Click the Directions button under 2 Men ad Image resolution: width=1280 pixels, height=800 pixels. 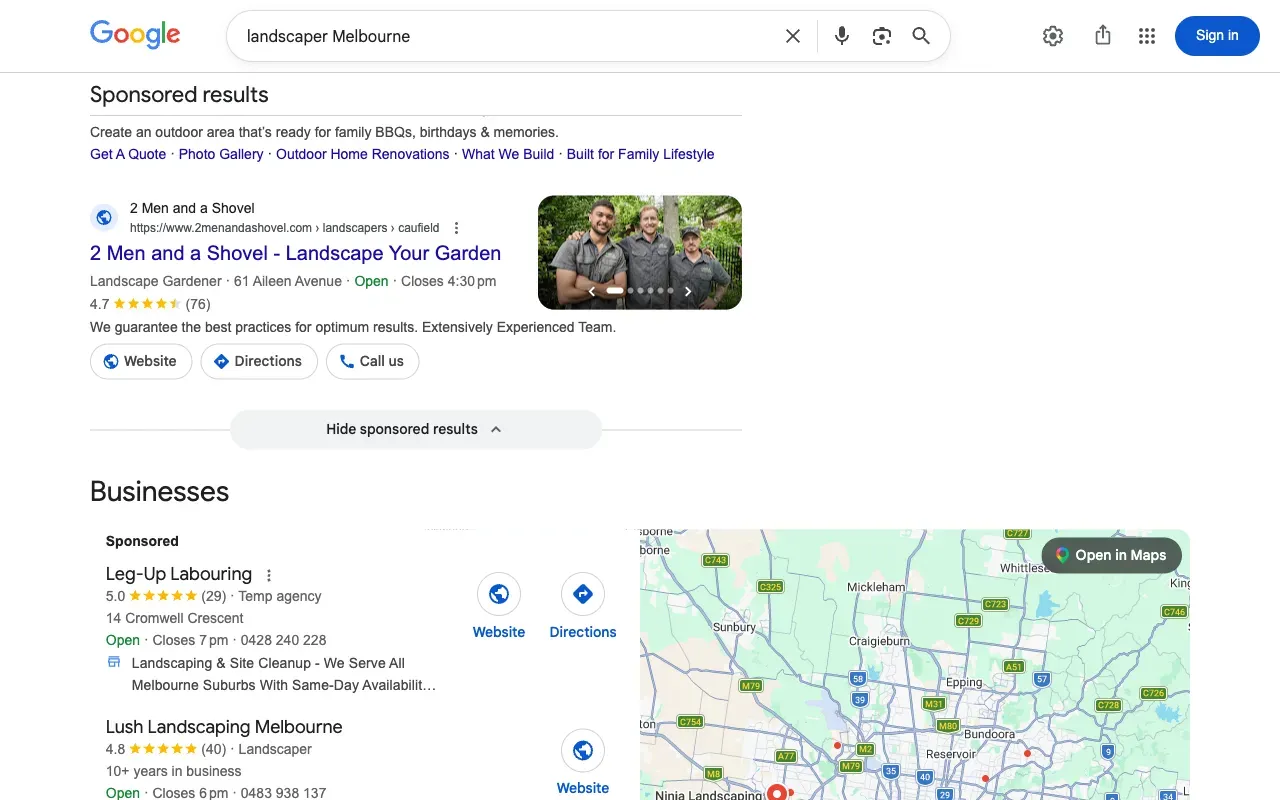259,362
